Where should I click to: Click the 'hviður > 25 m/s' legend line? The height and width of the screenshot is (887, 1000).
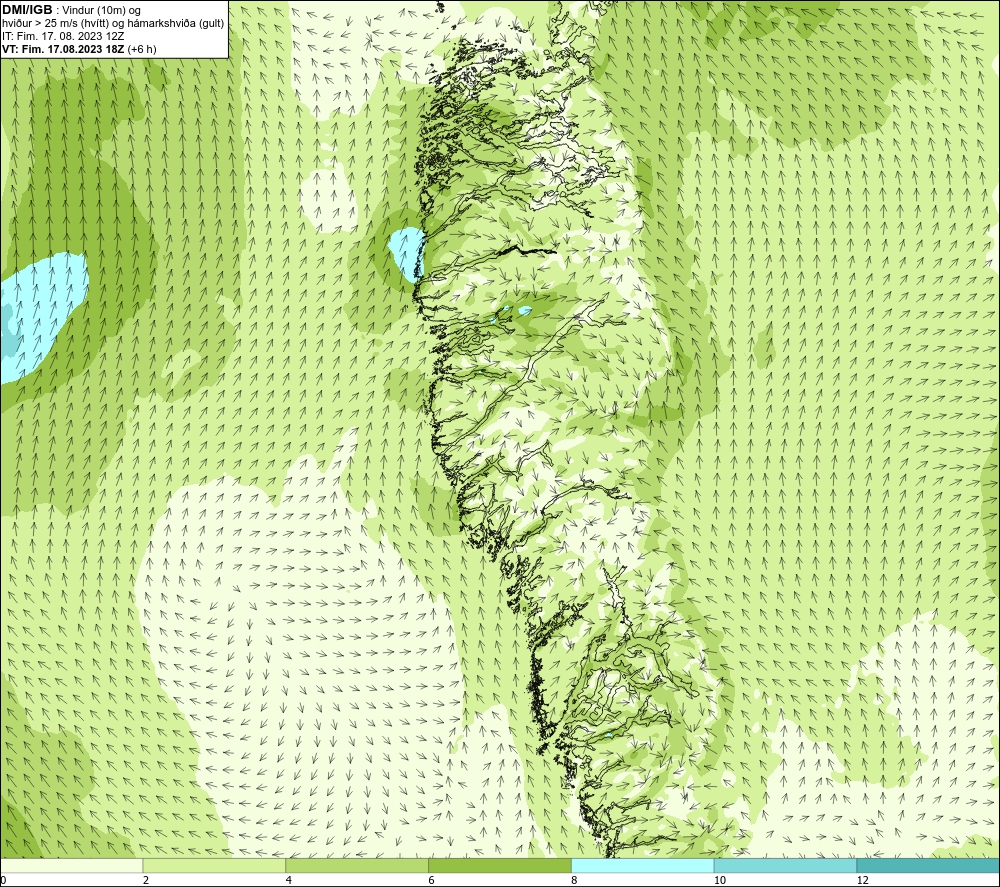[113, 23]
